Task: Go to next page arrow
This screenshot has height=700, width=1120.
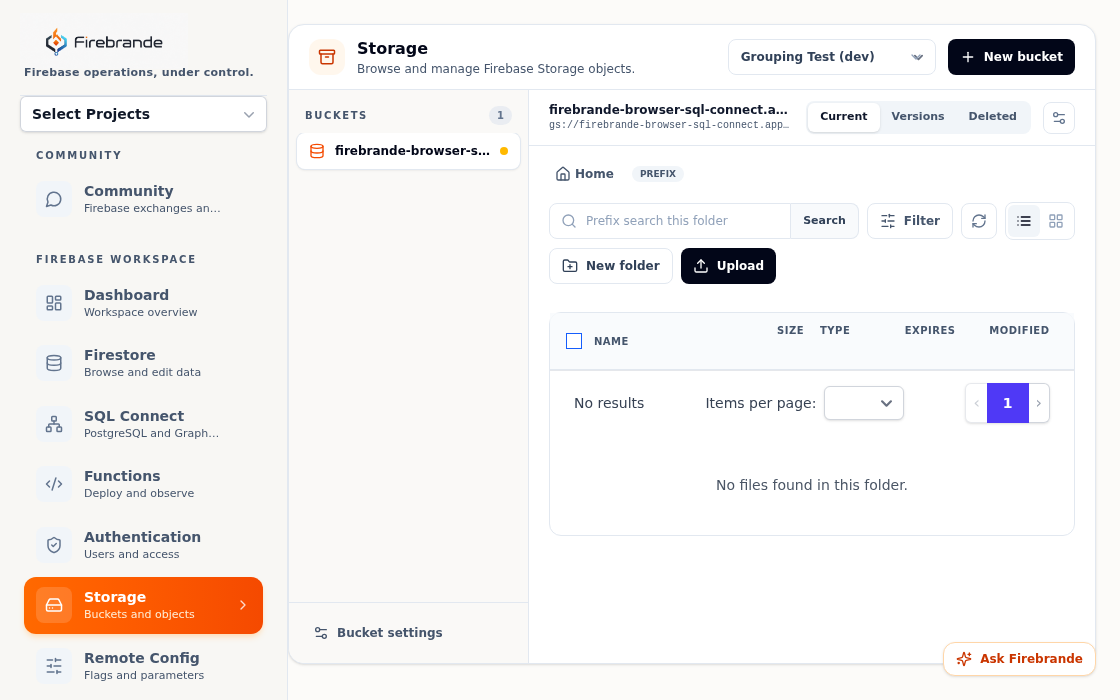Action: pyautogui.click(x=1039, y=403)
